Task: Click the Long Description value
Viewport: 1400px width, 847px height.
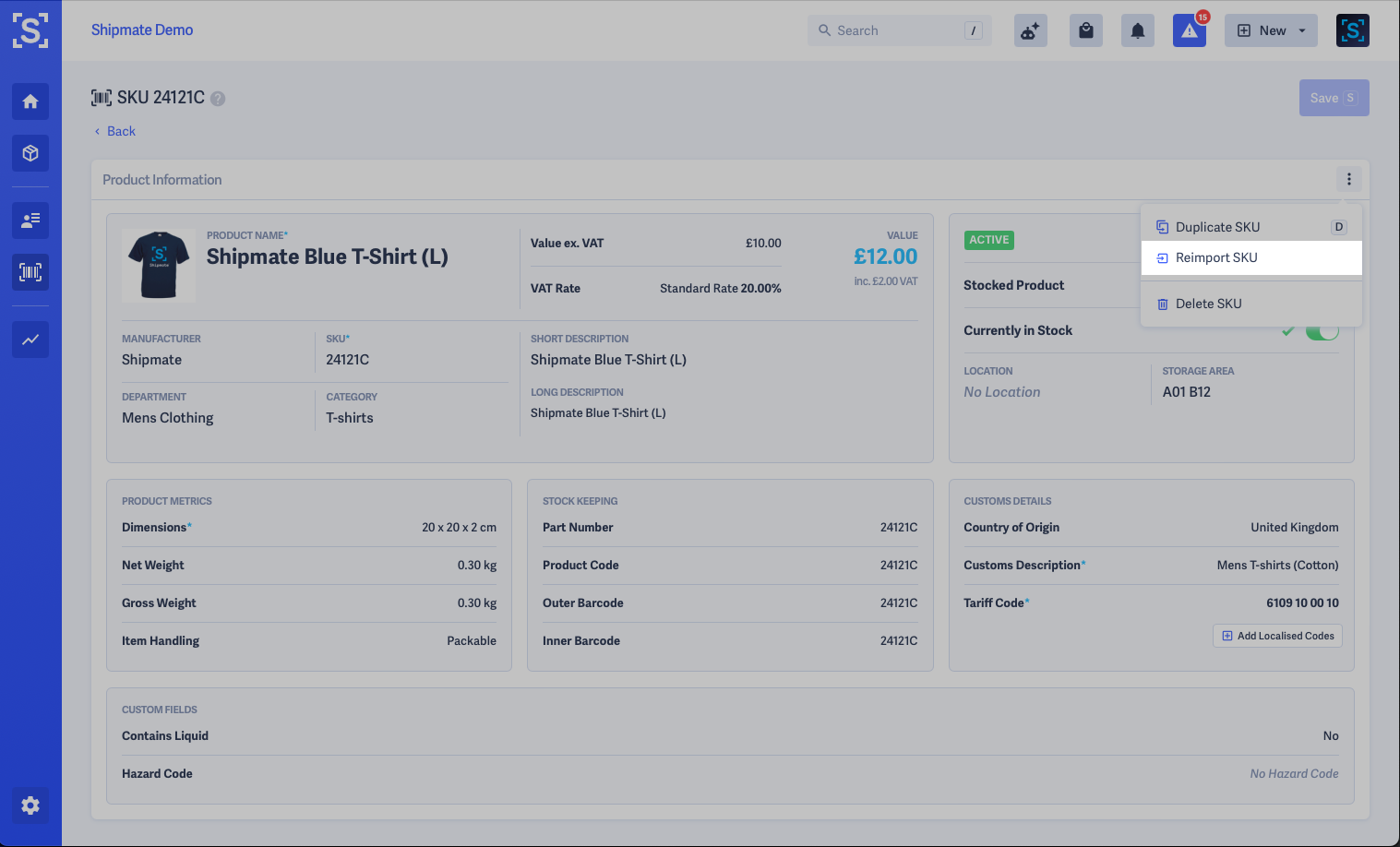Action: click(598, 413)
